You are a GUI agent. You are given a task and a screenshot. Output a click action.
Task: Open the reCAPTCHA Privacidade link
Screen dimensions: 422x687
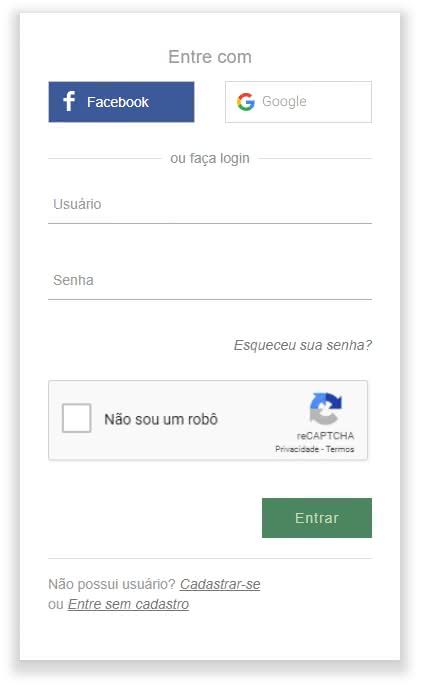pos(297,449)
